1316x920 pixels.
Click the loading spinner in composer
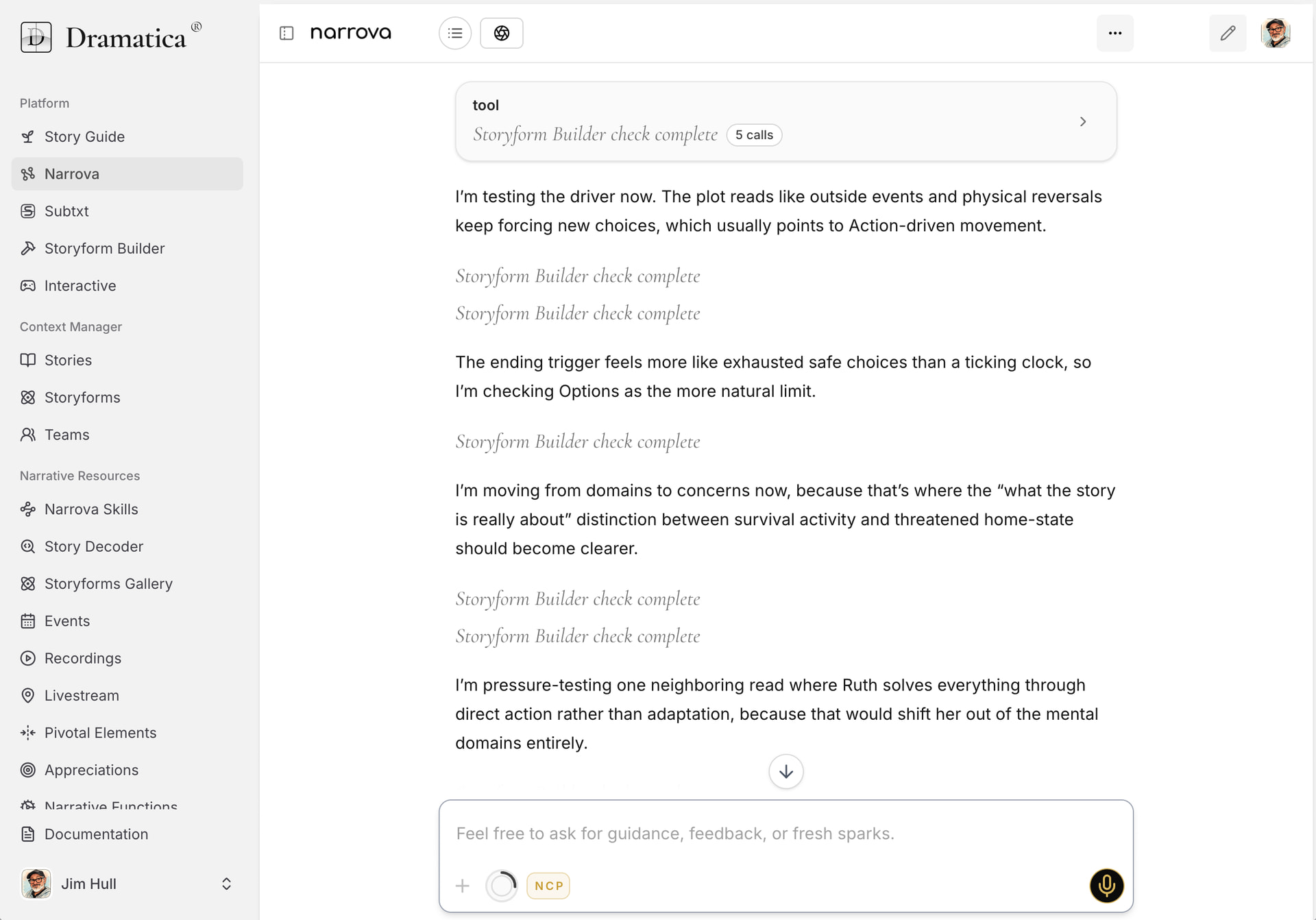502,886
